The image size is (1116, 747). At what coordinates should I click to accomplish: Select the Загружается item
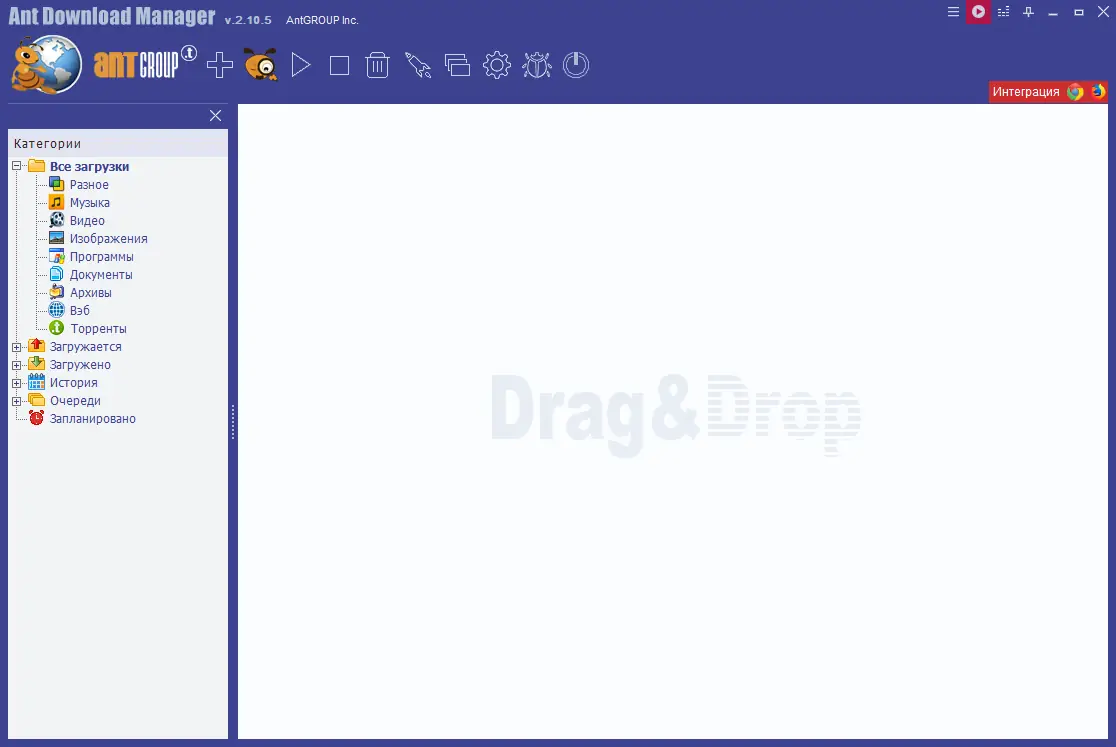pos(85,346)
